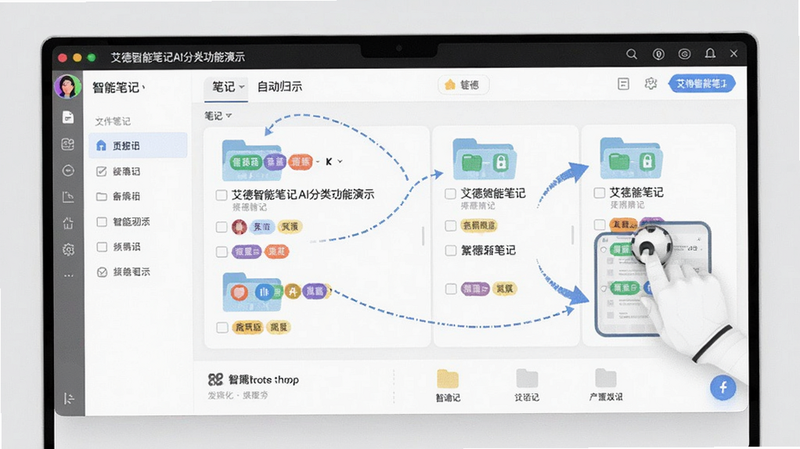Image resolution: width=800 pixels, height=449 pixels.
Task: Click the pill button with yellow house icon
Action: pyautogui.click(x=463, y=85)
